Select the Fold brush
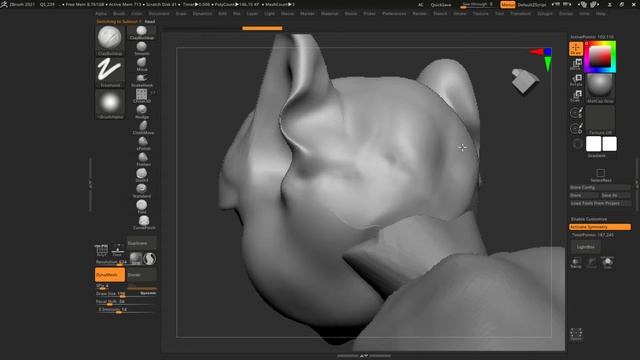The image size is (640, 360). tap(142, 207)
